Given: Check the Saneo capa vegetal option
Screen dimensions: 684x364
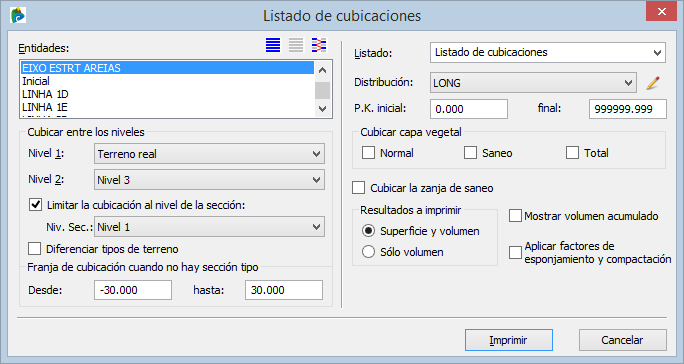Looking at the screenshot, I should (x=470, y=153).
